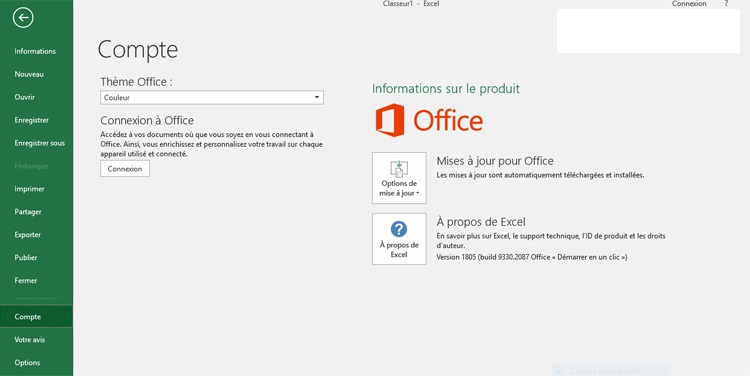750x376 pixels.
Task: Select Exporter in the sidebar
Action: point(27,235)
